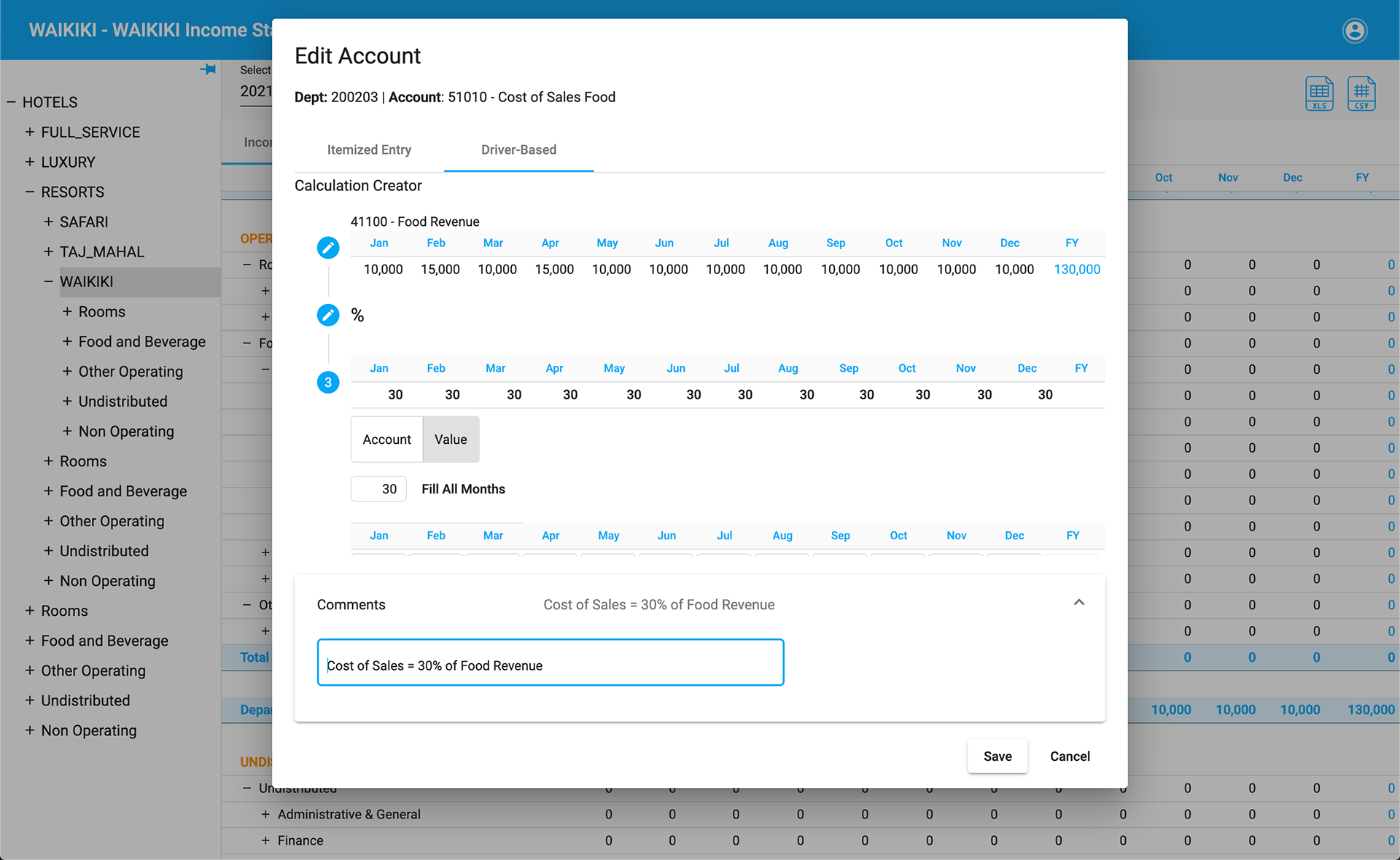Open the user account profile icon

click(1355, 31)
